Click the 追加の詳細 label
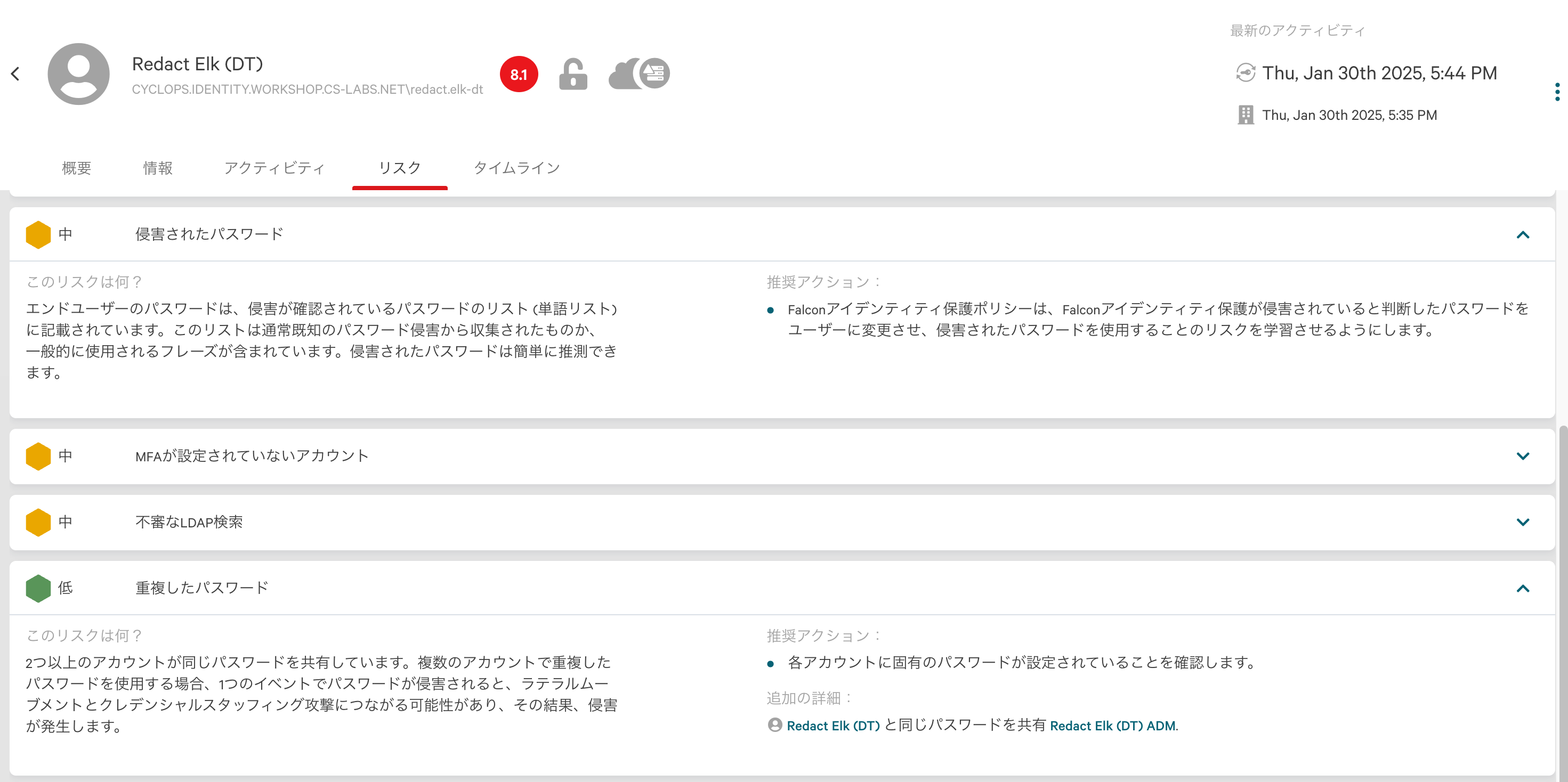Image resolution: width=1568 pixels, height=782 pixels. click(809, 698)
